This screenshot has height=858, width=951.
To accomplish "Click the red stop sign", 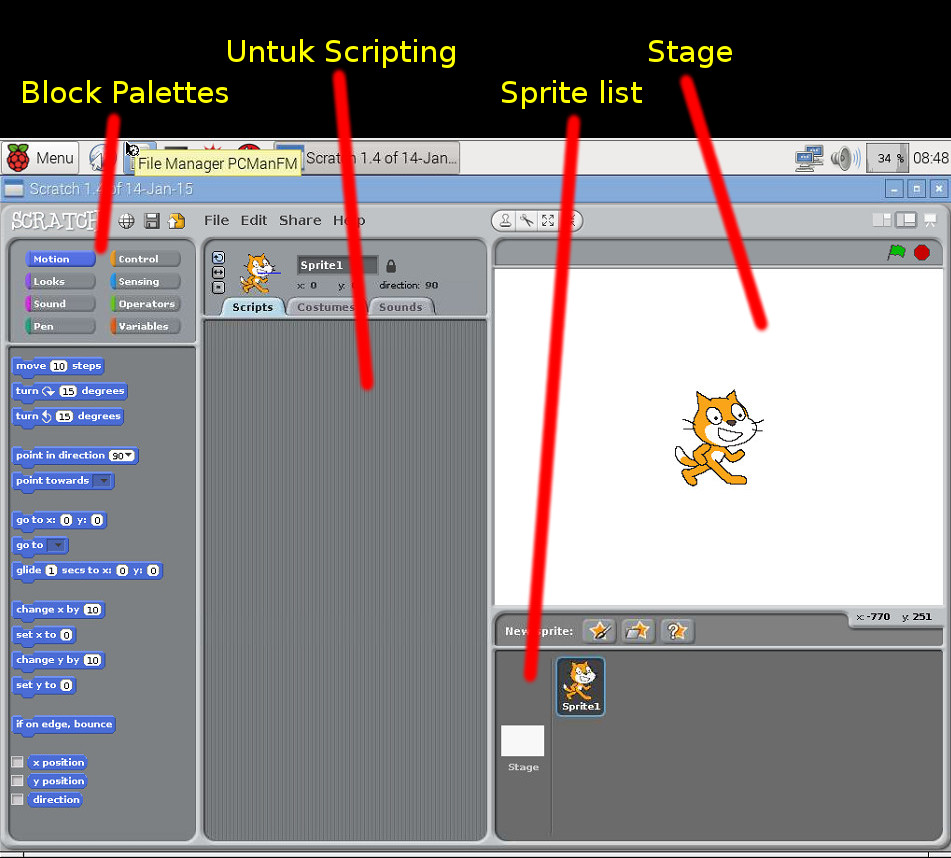I will [921, 253].
